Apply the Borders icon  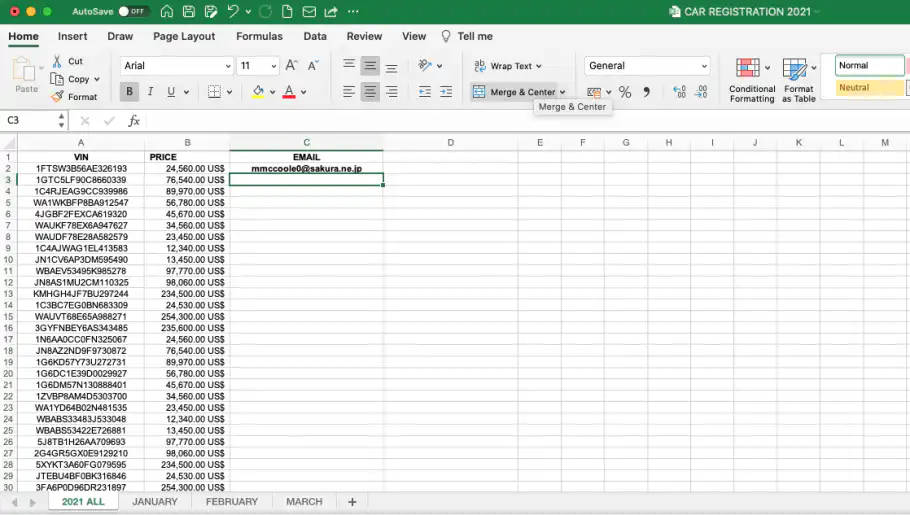[214, 92]
